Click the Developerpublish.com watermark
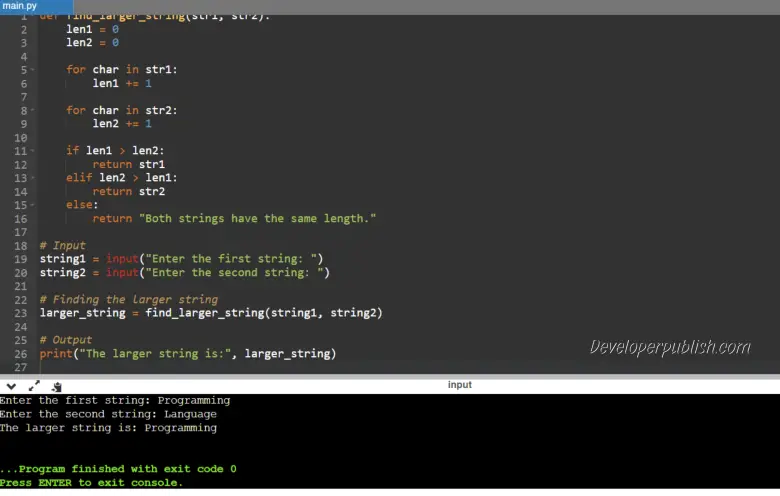Image resolution: width=780 pixels, height=496 pixels. [670, 348]
